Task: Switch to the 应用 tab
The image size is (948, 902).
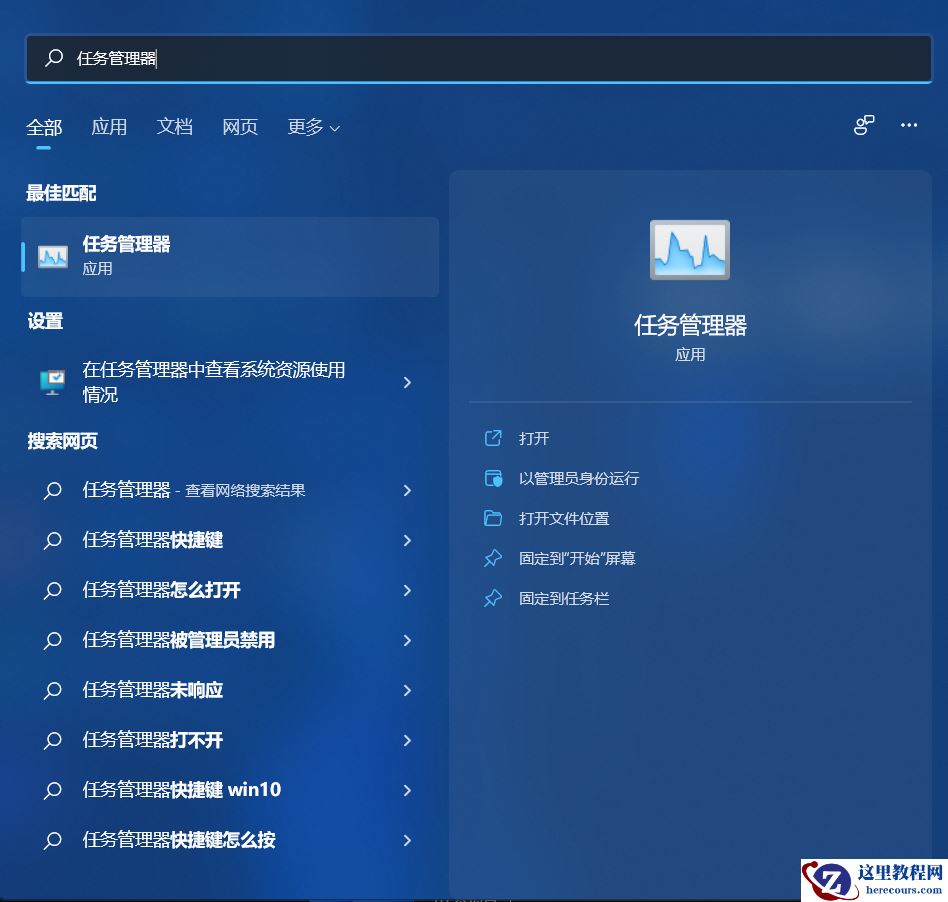Action: tap(109, 127)
